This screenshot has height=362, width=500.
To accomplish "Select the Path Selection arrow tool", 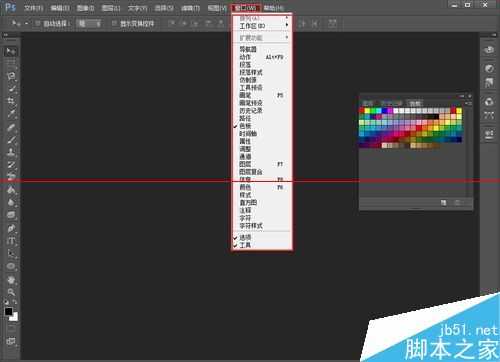I will point(11,254).
